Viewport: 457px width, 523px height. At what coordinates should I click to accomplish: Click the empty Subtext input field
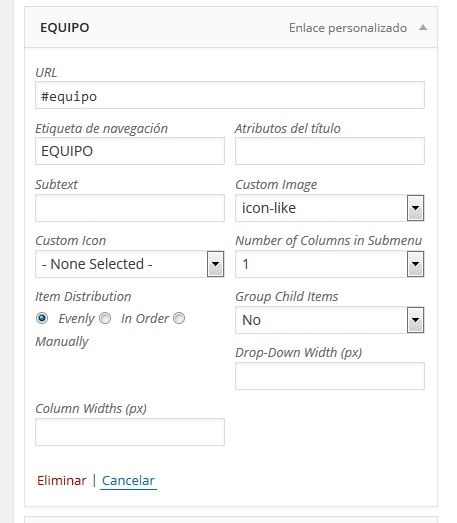[130, 208]
